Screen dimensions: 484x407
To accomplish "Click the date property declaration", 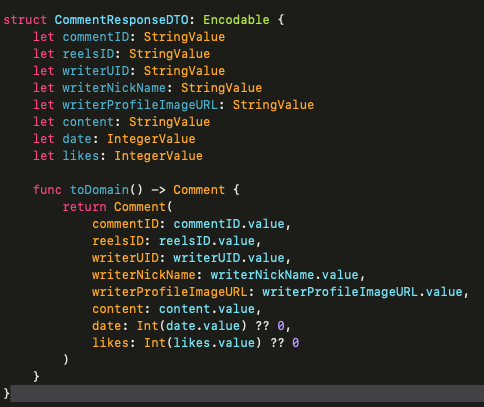I will click(77, 139).
